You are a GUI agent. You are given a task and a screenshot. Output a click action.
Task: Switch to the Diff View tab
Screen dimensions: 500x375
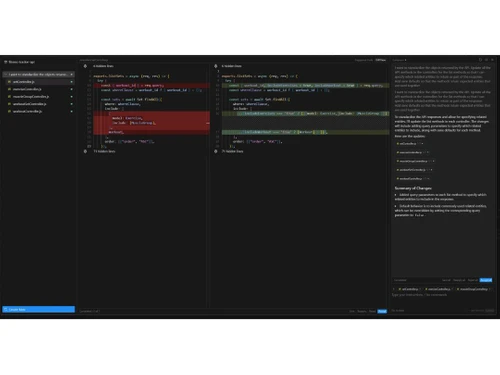click(x=380, y=60)
